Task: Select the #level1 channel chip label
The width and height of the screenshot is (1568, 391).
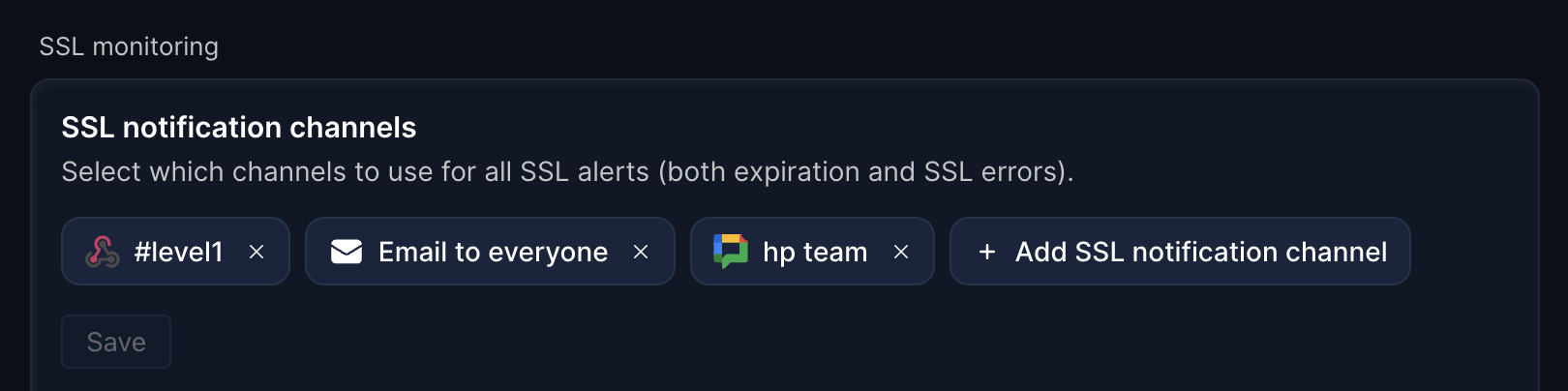Action: coord(179,252)
